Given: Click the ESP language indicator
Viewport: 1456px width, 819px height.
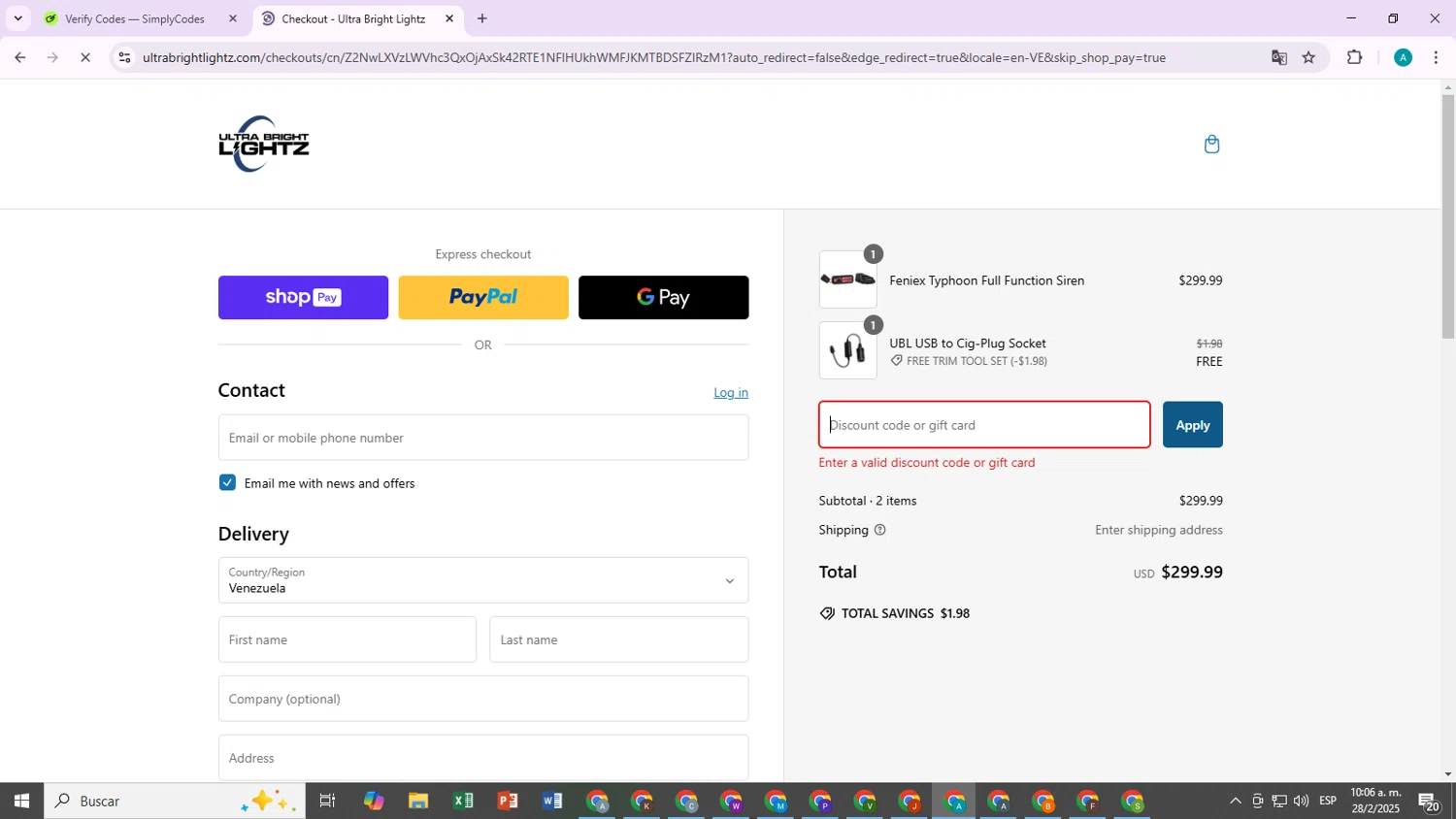Looking at the screenshot, I should pos(1328,802).
